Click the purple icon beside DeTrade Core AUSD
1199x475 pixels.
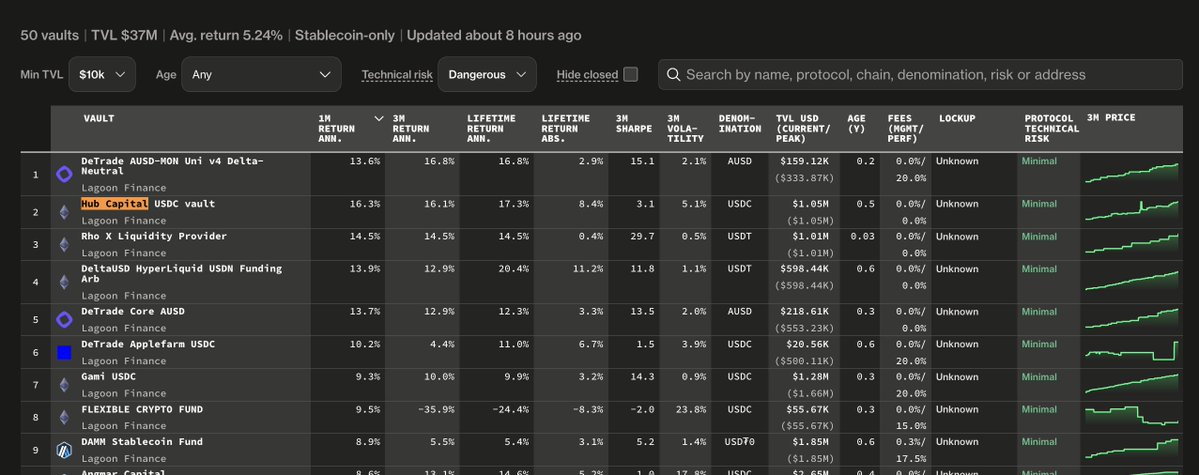click(x=64, y=320)
